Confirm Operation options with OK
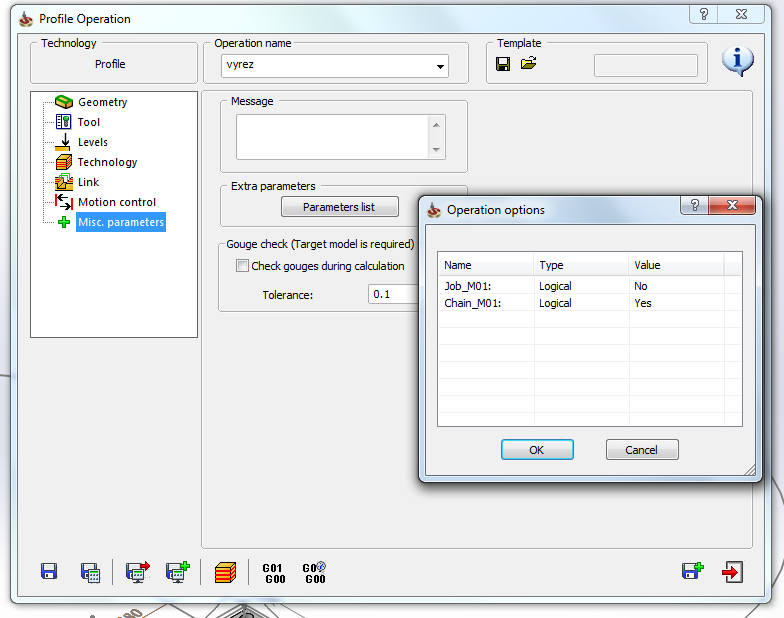 537,450
